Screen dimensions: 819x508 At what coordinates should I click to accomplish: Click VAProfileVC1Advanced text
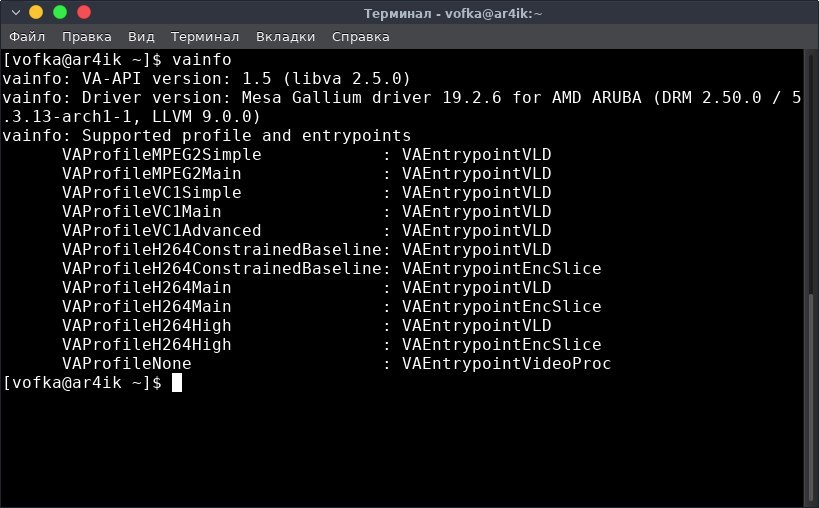(161, 230)
